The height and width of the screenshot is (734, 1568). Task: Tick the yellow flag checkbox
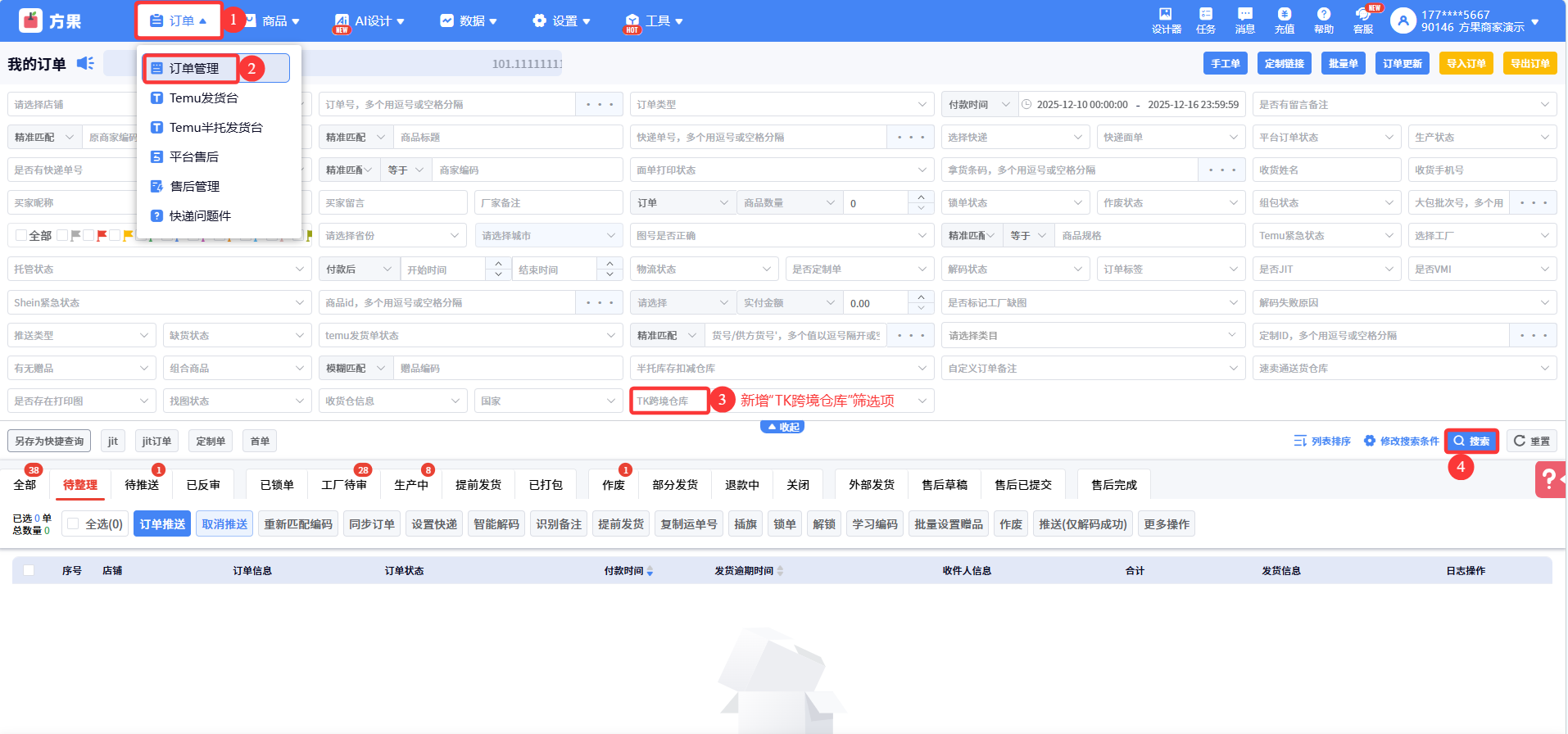115,235
